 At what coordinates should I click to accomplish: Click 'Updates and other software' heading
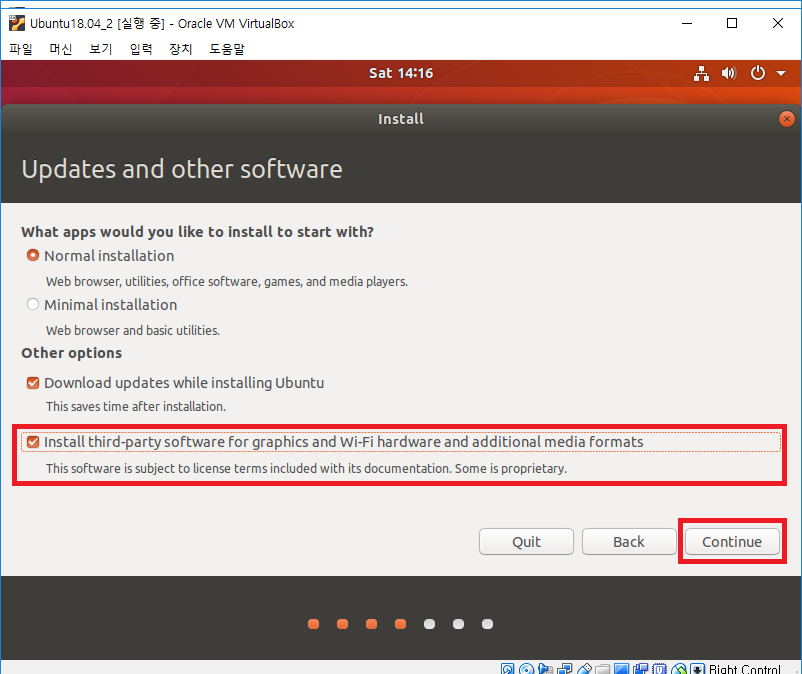click(182, 169)
